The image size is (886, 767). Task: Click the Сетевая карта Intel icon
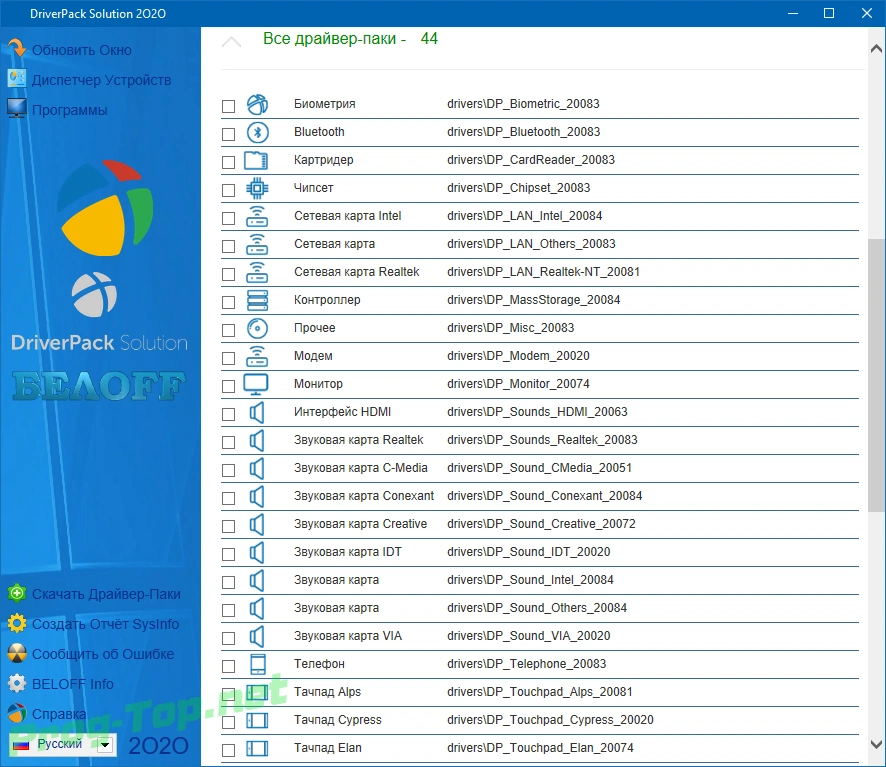coord(257,216)
